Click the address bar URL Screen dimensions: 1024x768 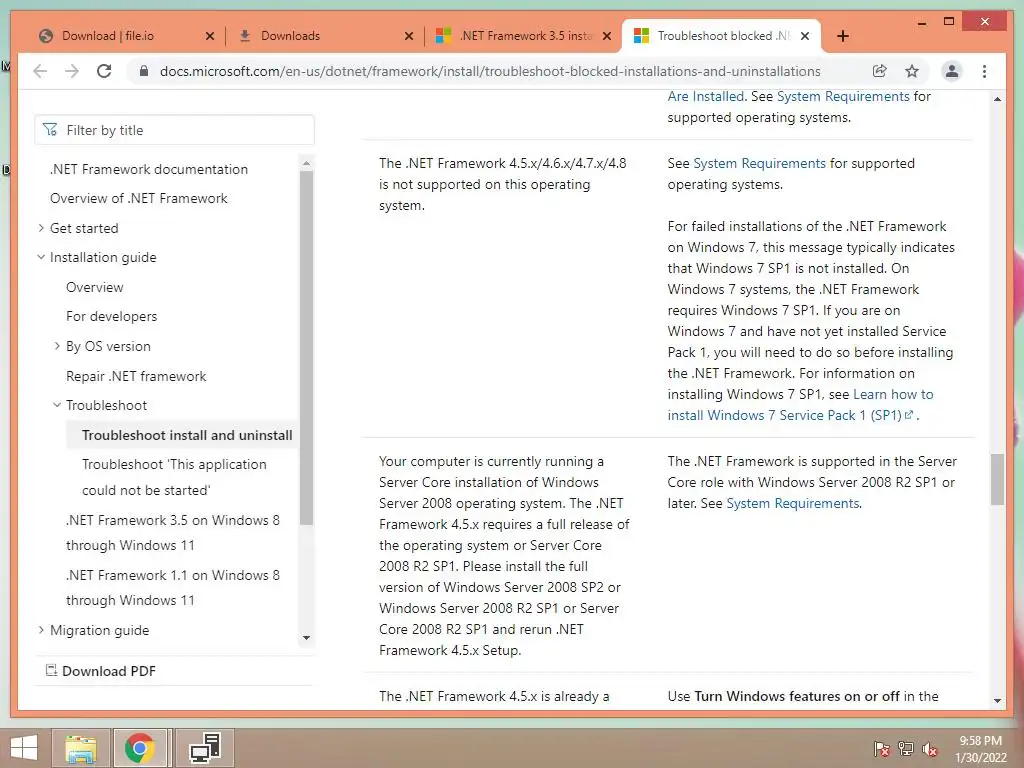(490, 71)
